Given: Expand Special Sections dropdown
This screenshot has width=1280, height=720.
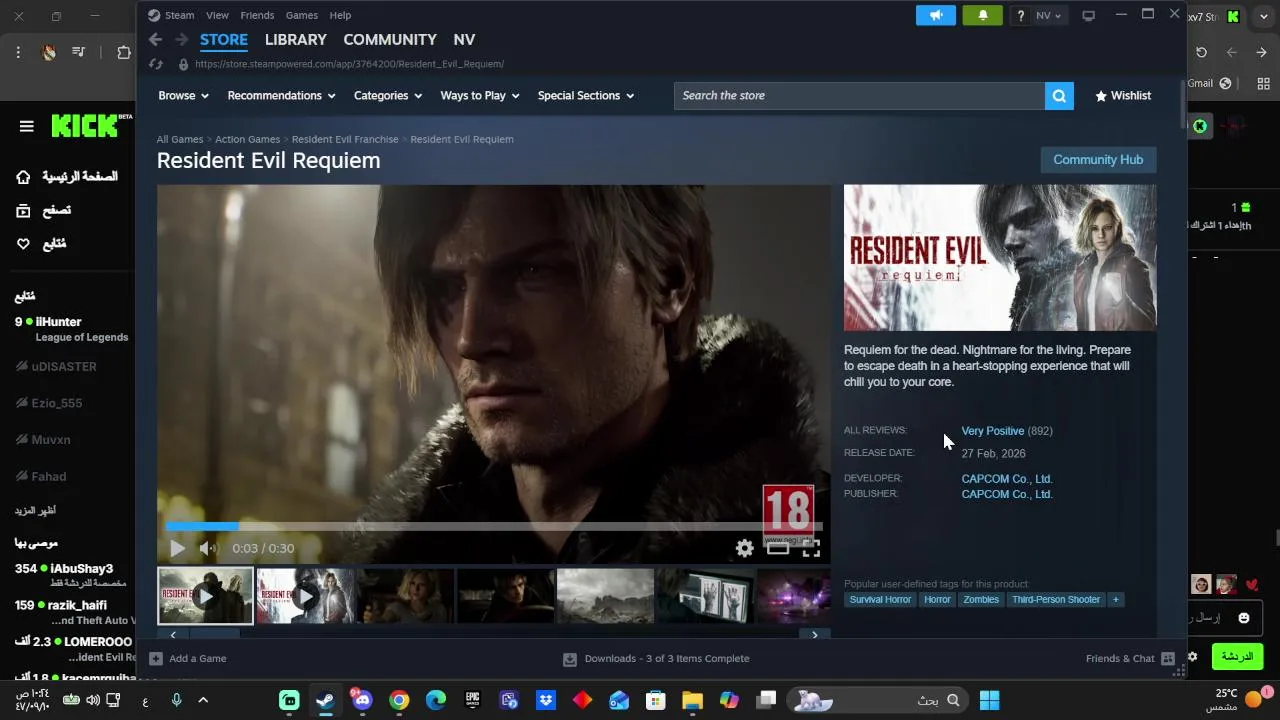Looking at the screenshot, I should tap(586, 96).
